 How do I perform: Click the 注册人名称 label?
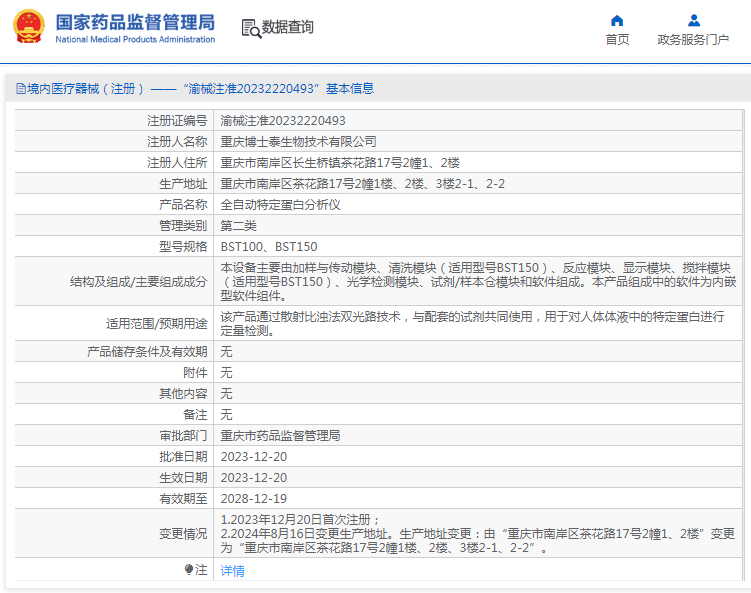[177, 142]
